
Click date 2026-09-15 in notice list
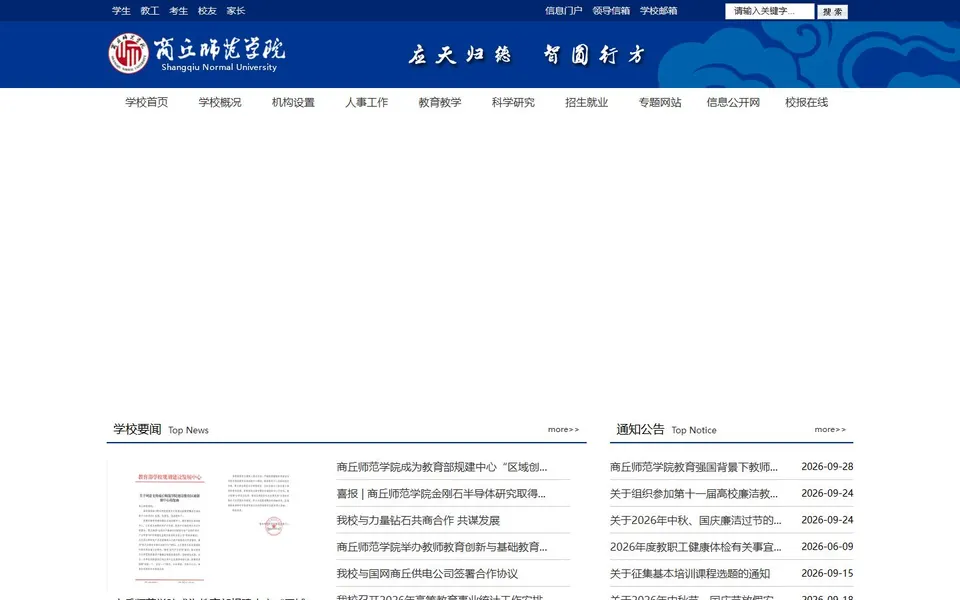coord(827,574)
